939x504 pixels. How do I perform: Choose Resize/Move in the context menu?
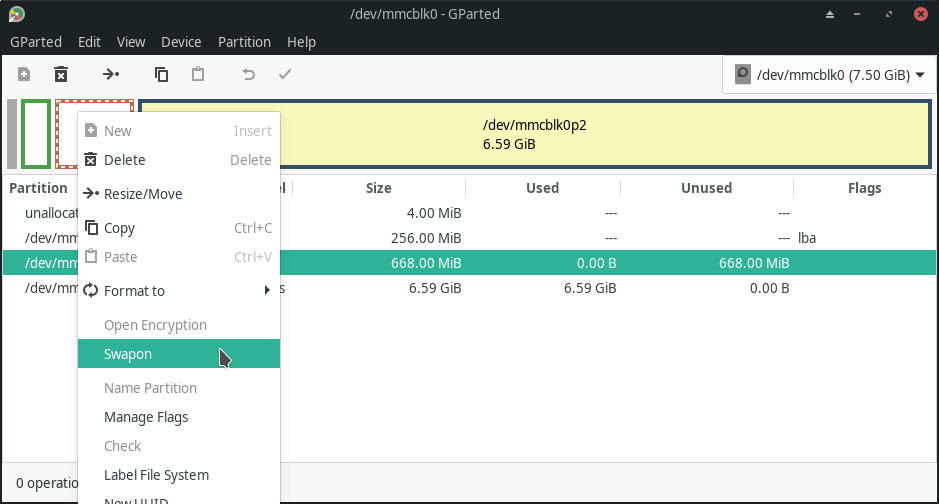[x=178, y=194]
